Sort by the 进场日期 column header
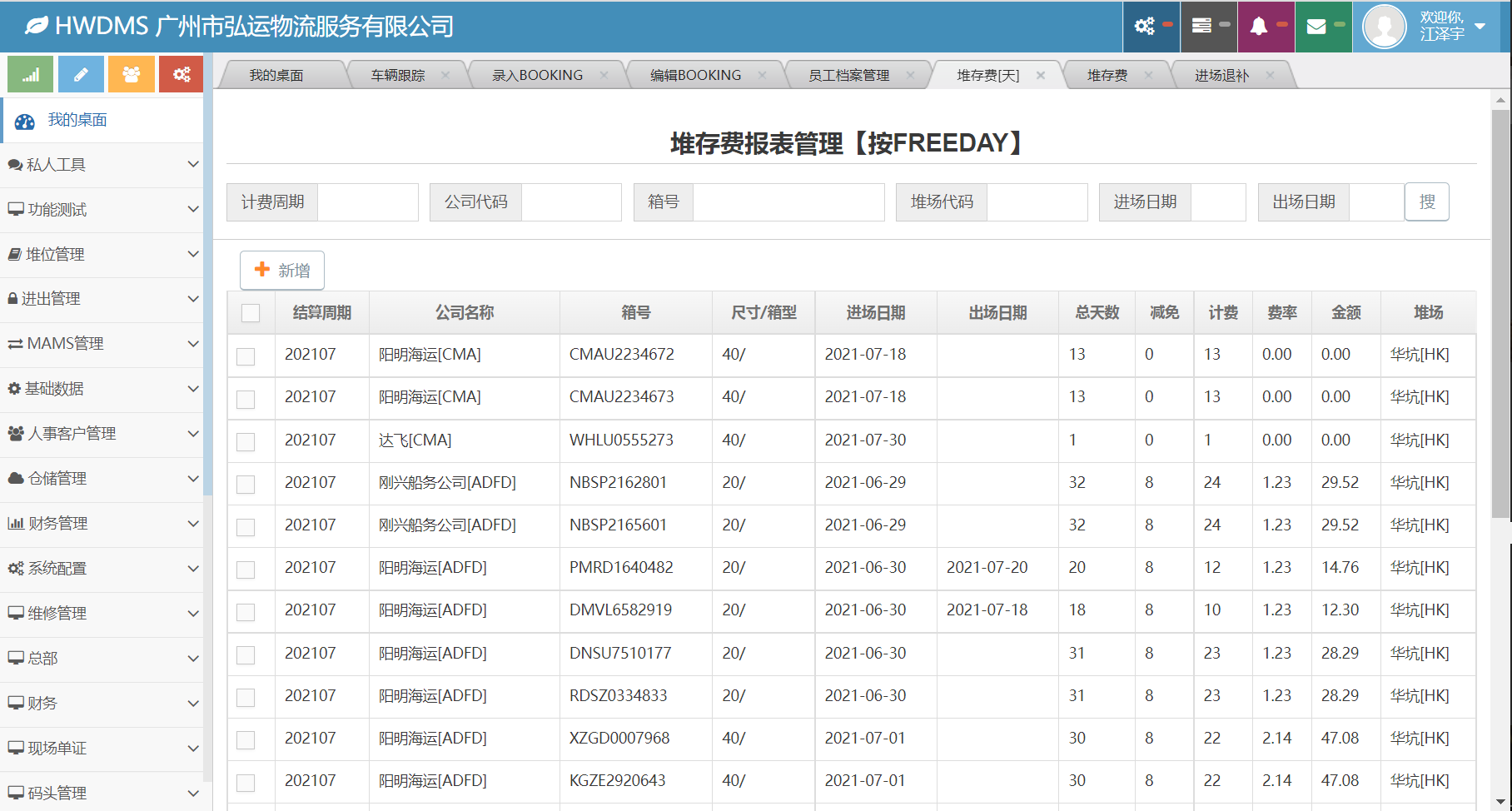 tap(876, 312)
